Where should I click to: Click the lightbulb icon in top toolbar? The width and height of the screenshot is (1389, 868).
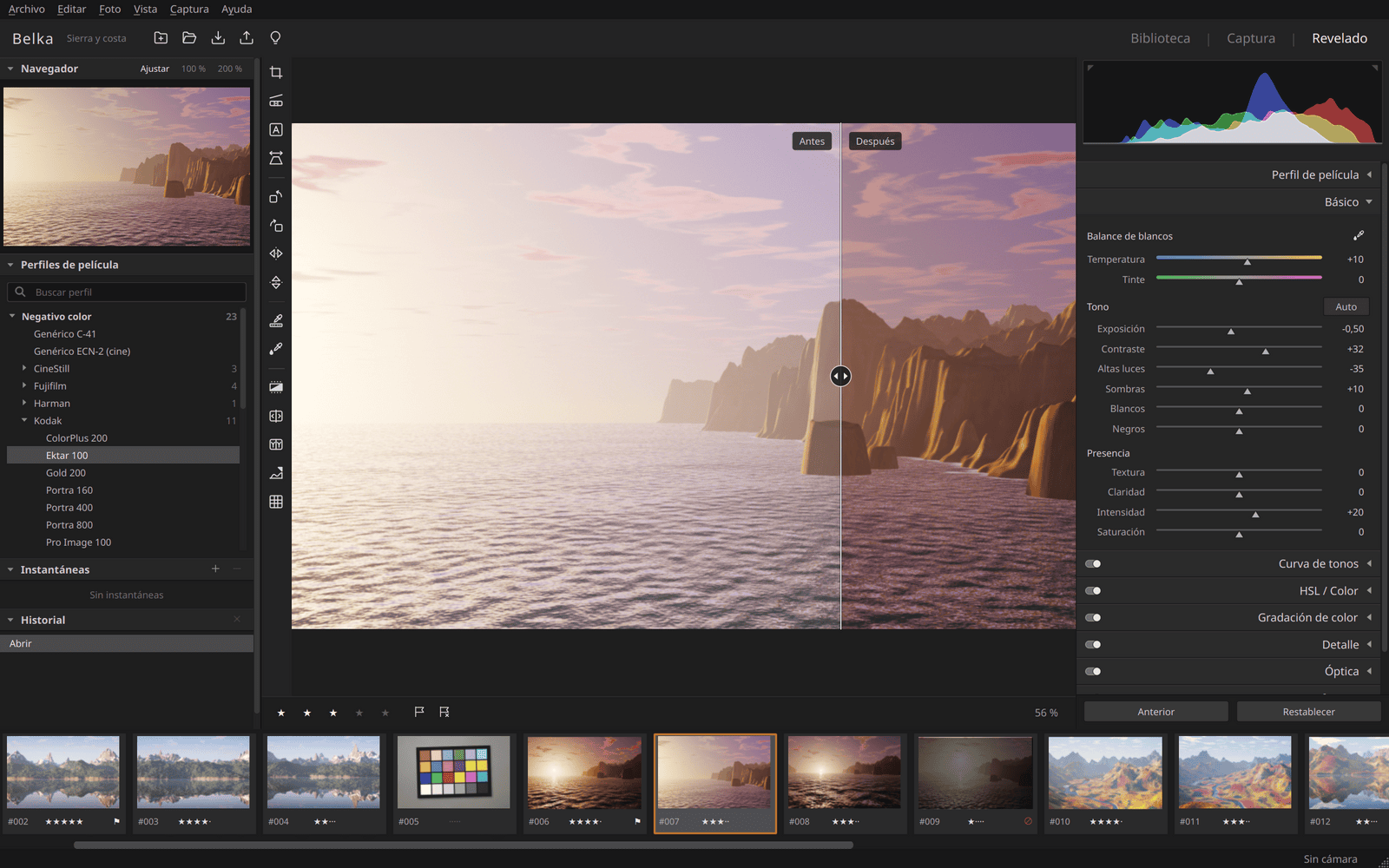tap(275, 38)
